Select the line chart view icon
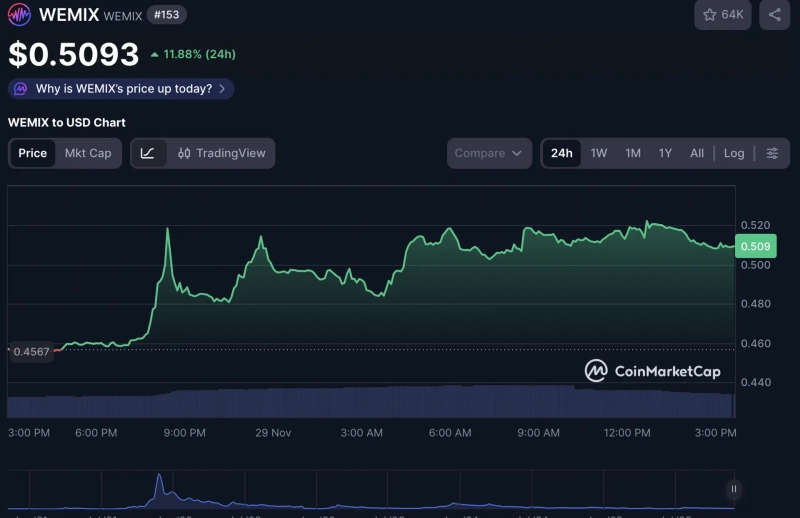The height and width of the screenshot is (518, 800). click(x=148, y=153)
